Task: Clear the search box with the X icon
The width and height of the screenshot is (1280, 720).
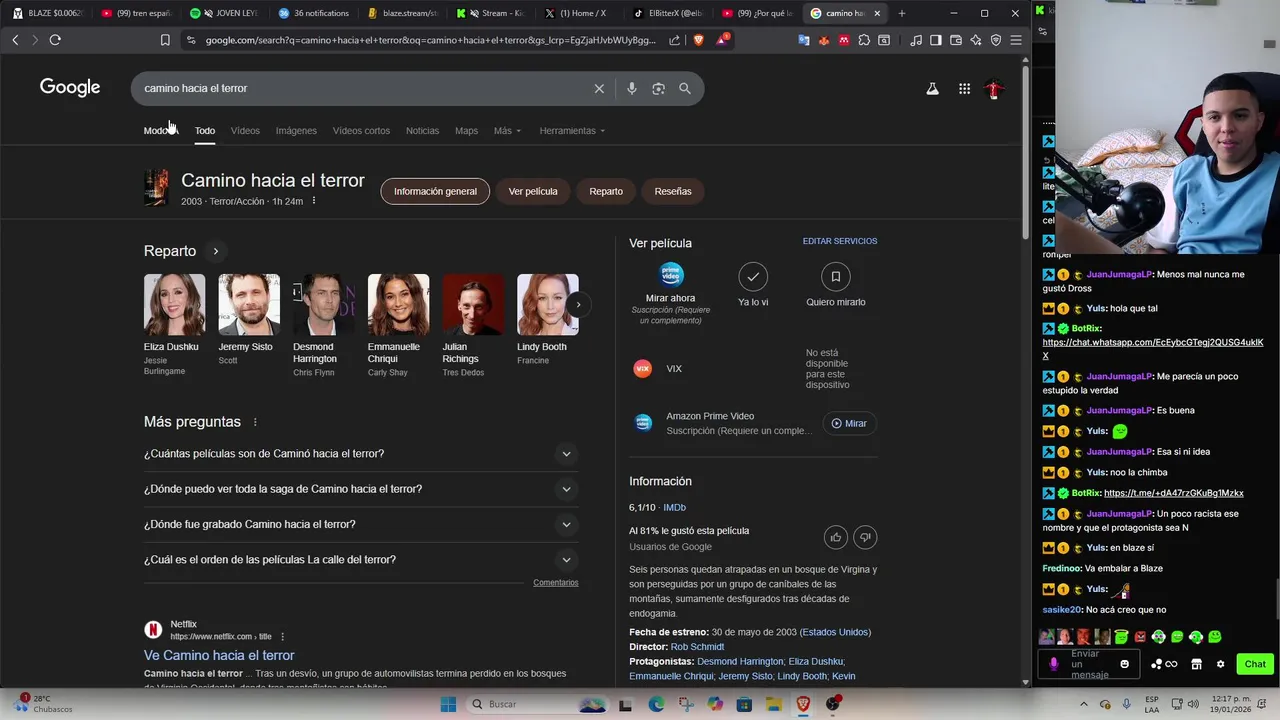Action: [x=599, y=88]
